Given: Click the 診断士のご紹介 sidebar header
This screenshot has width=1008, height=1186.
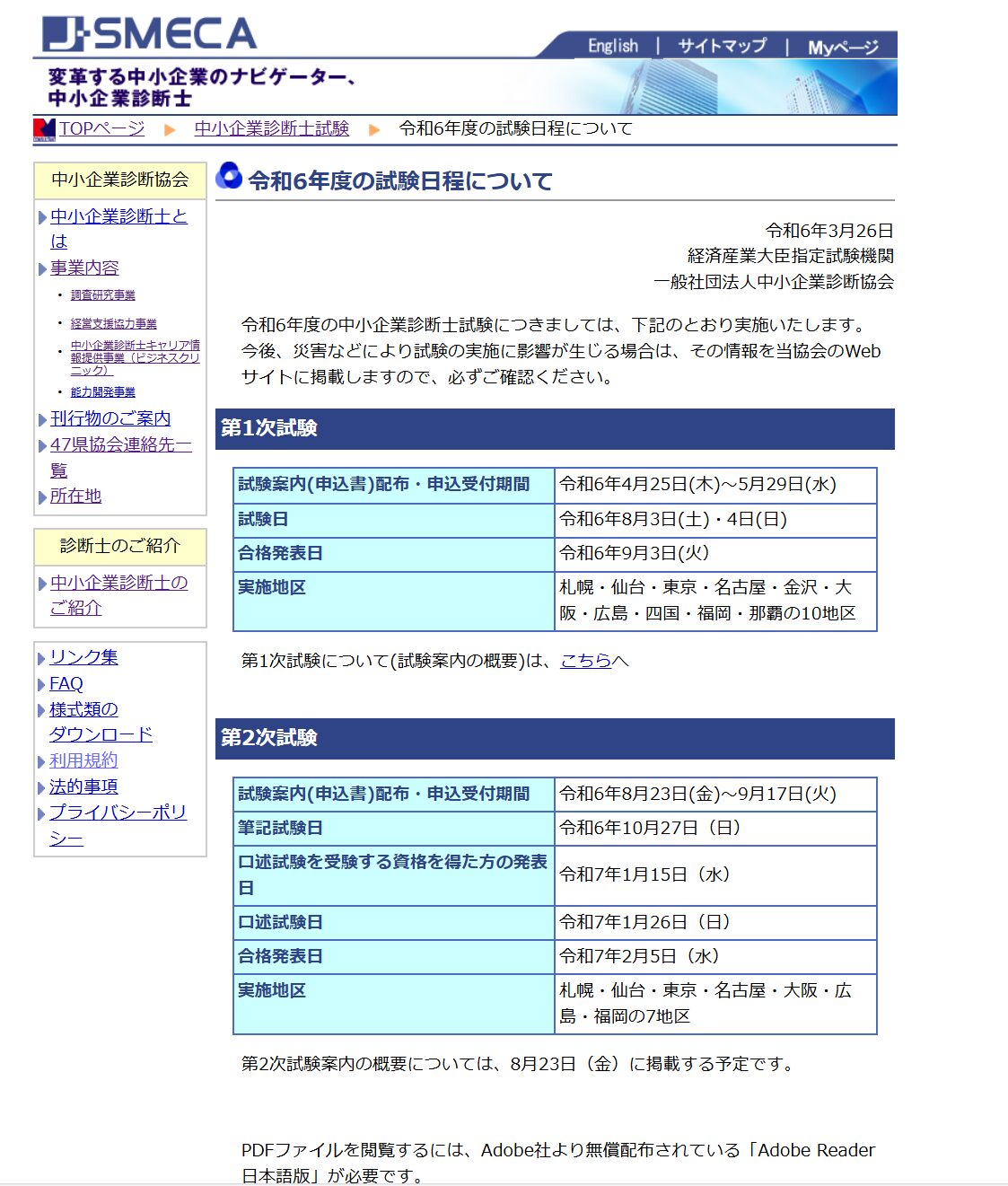Looking at the screenshot, I should point(120,546).
